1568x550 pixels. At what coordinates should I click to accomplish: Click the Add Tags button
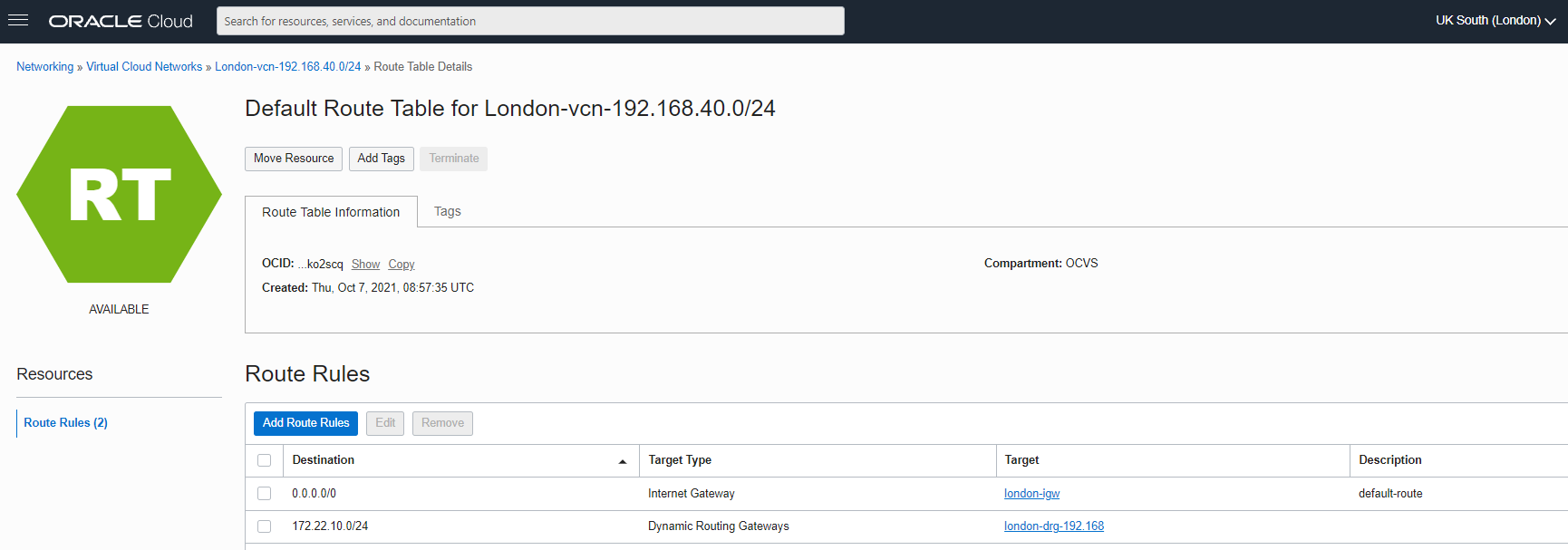point(382,159)
